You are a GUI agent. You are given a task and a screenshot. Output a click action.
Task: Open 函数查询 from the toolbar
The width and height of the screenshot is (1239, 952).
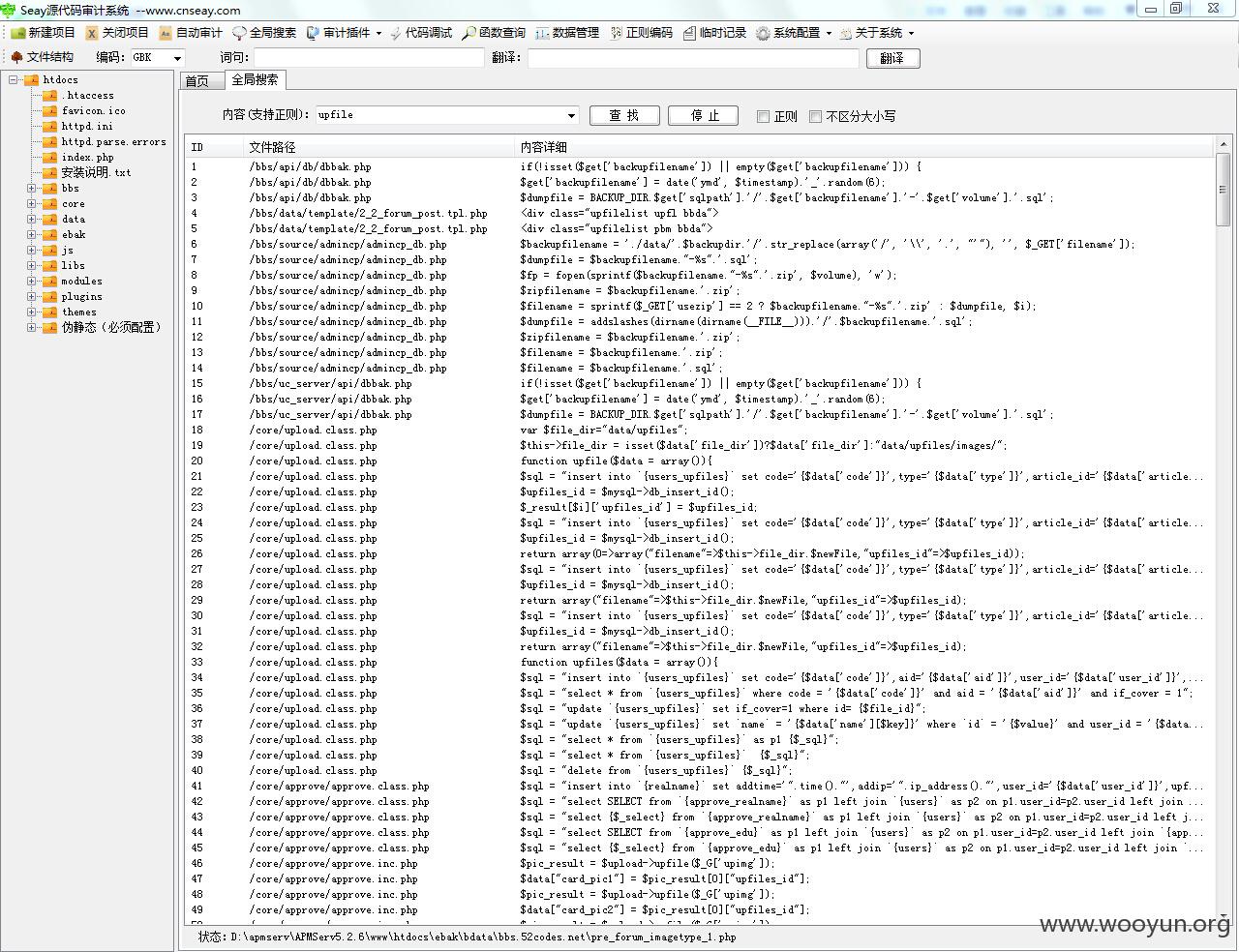[494, 33]
